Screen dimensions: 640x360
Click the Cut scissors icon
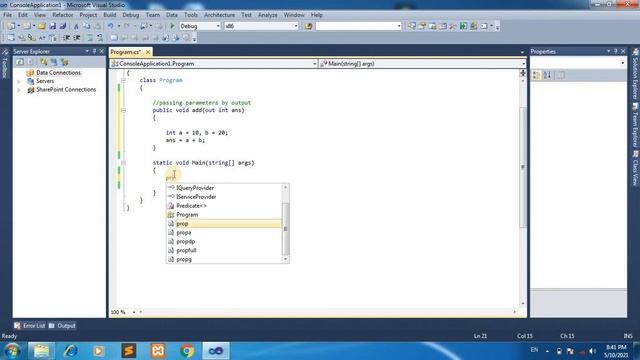(76, 26)
